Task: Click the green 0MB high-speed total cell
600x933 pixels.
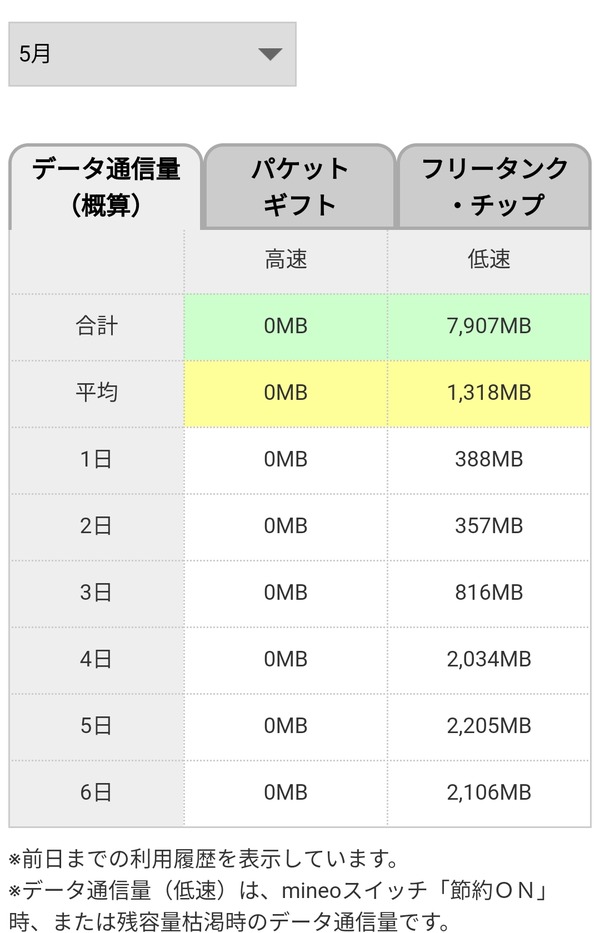Action: (286, 326)
